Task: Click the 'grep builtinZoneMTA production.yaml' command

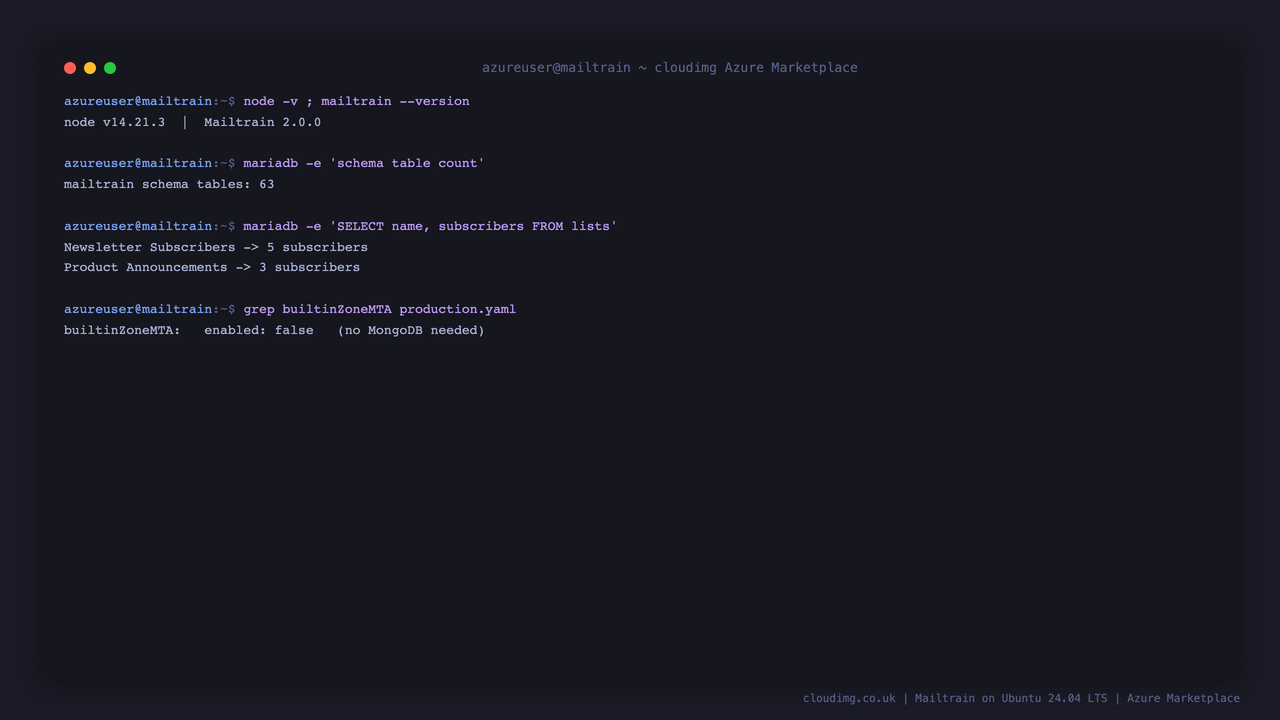Action: pyautogui.click(x=380, y=309)
